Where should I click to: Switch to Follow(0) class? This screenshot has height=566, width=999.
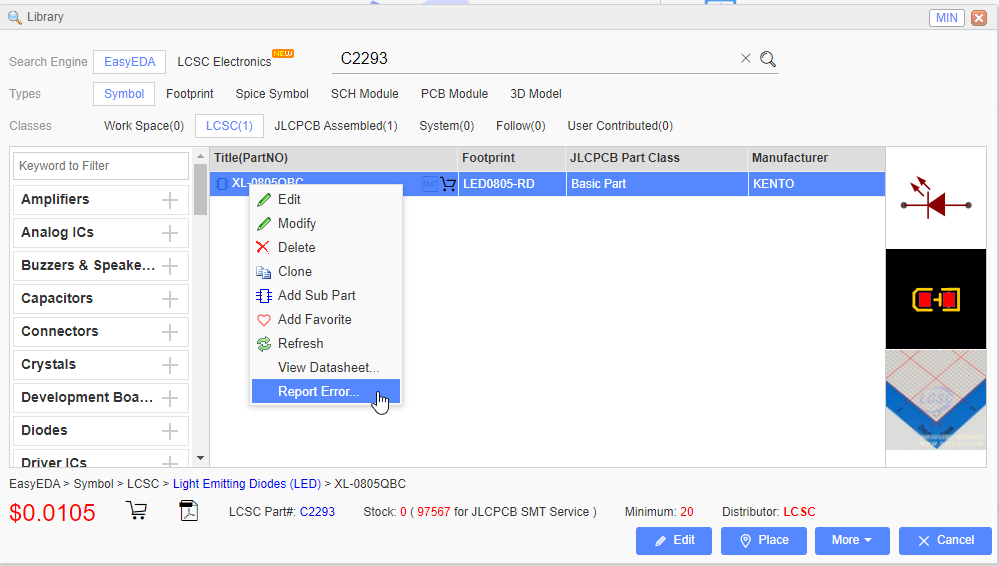click(x=521, y=126)
